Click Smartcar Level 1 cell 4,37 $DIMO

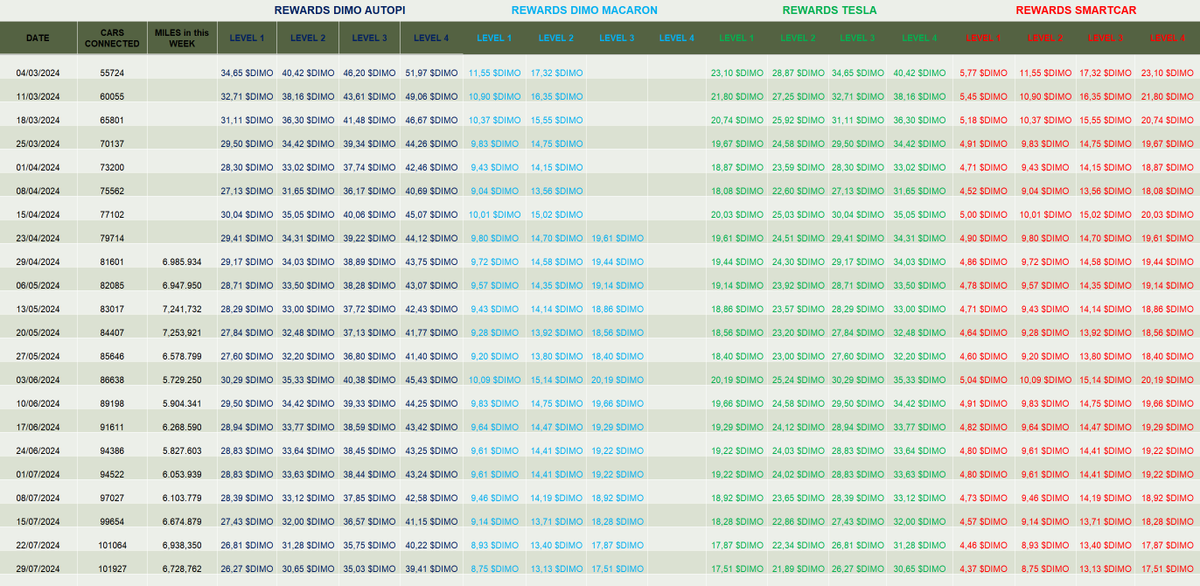click(x=983, y=568)
